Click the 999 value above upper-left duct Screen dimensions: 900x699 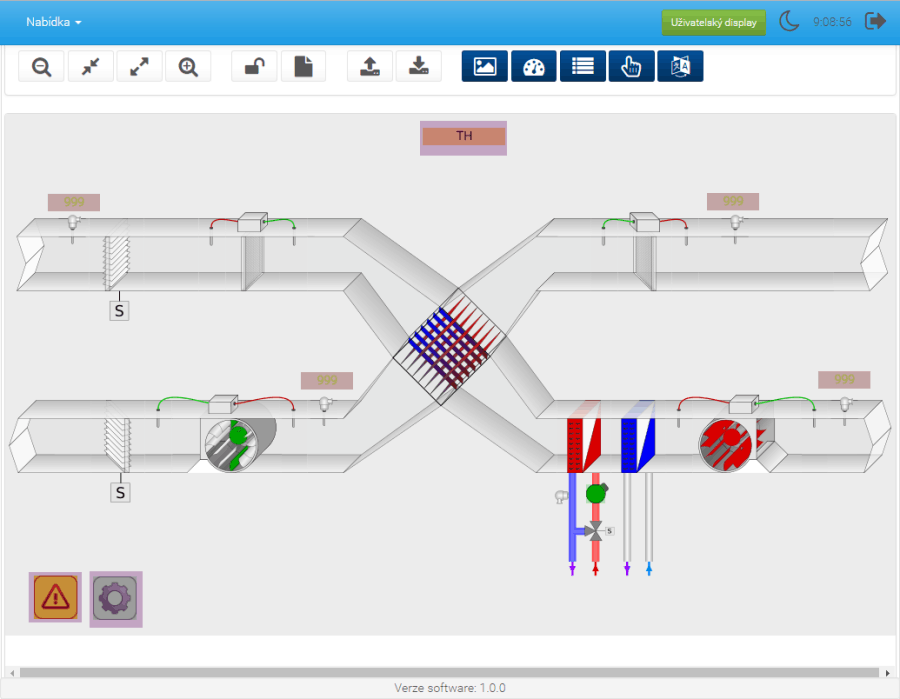tap(74, 202)
